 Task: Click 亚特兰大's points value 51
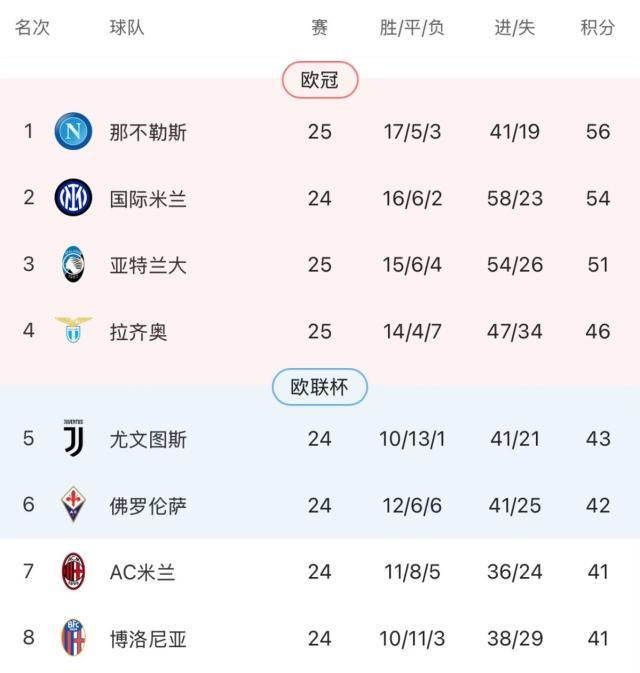click(598, 265)
